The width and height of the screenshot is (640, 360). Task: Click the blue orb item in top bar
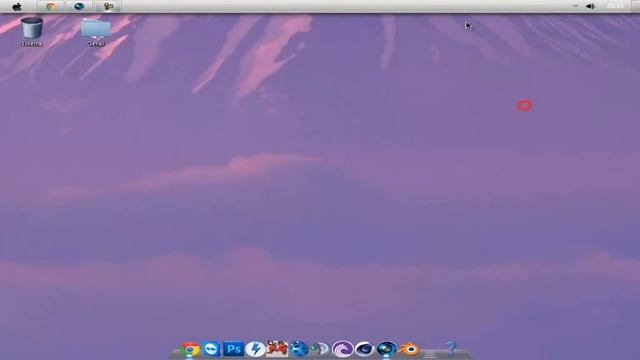point(79,7)
